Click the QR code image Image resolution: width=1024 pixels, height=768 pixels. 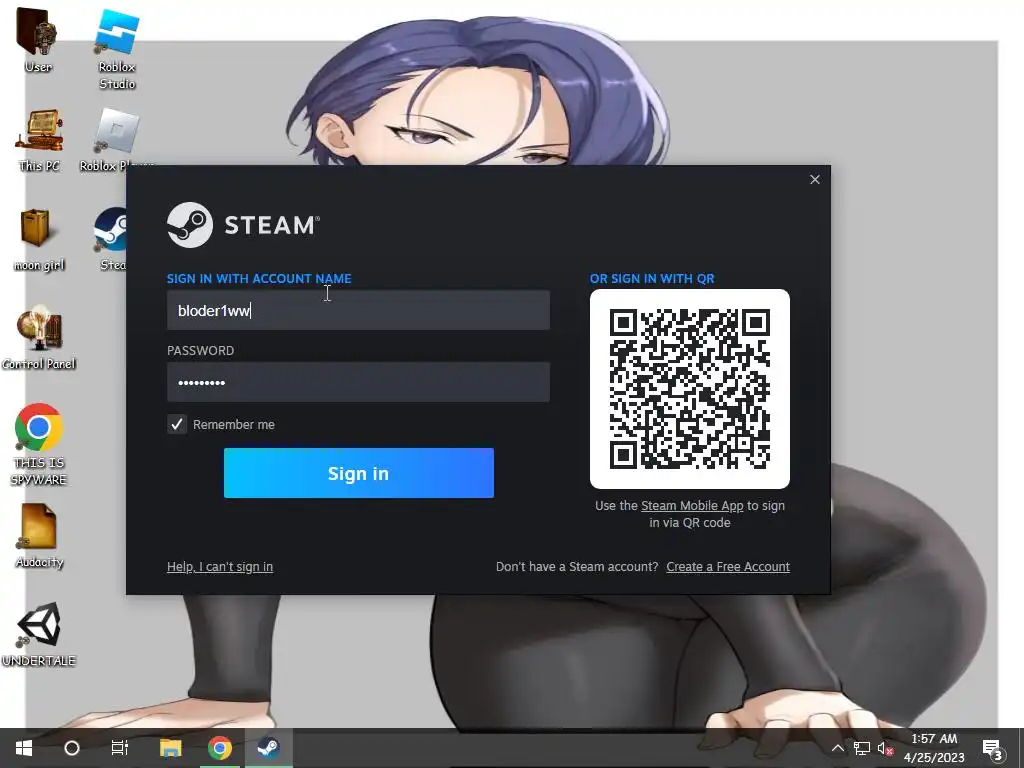point(690,389)
